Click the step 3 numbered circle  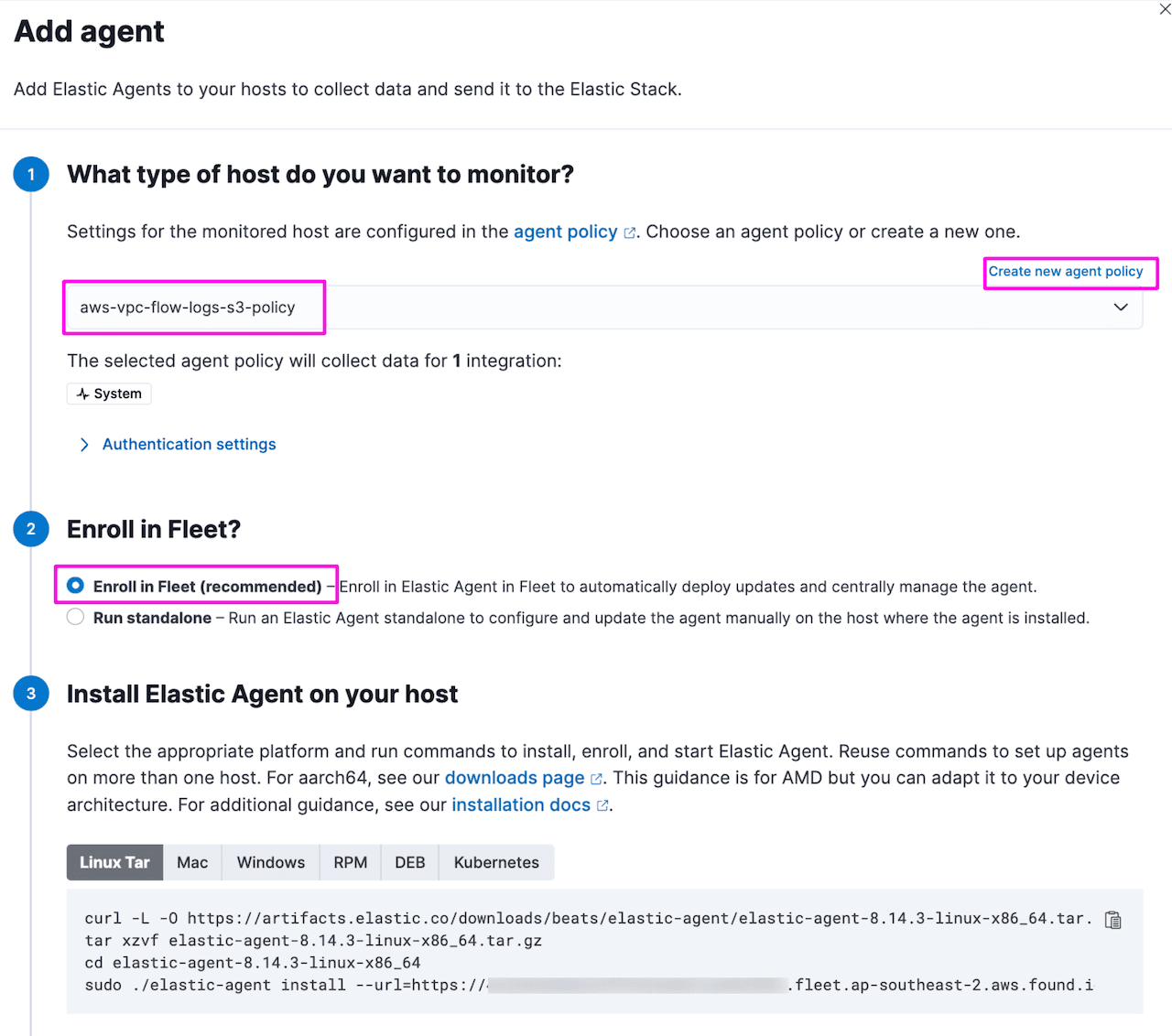tap(31, 694)
